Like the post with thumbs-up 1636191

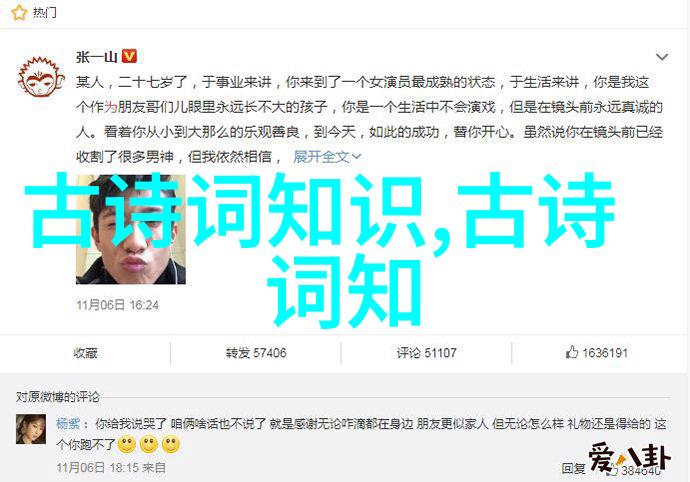[x=597, y=353]
